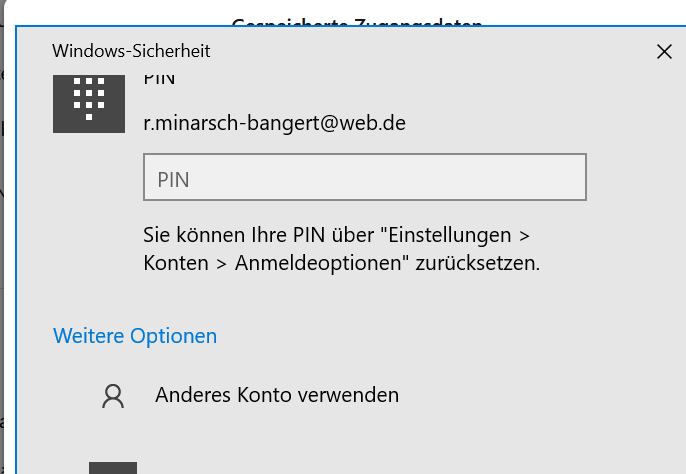Open the Weitere Optionen link
Screen dimensions: 686x474
point(135,336)
